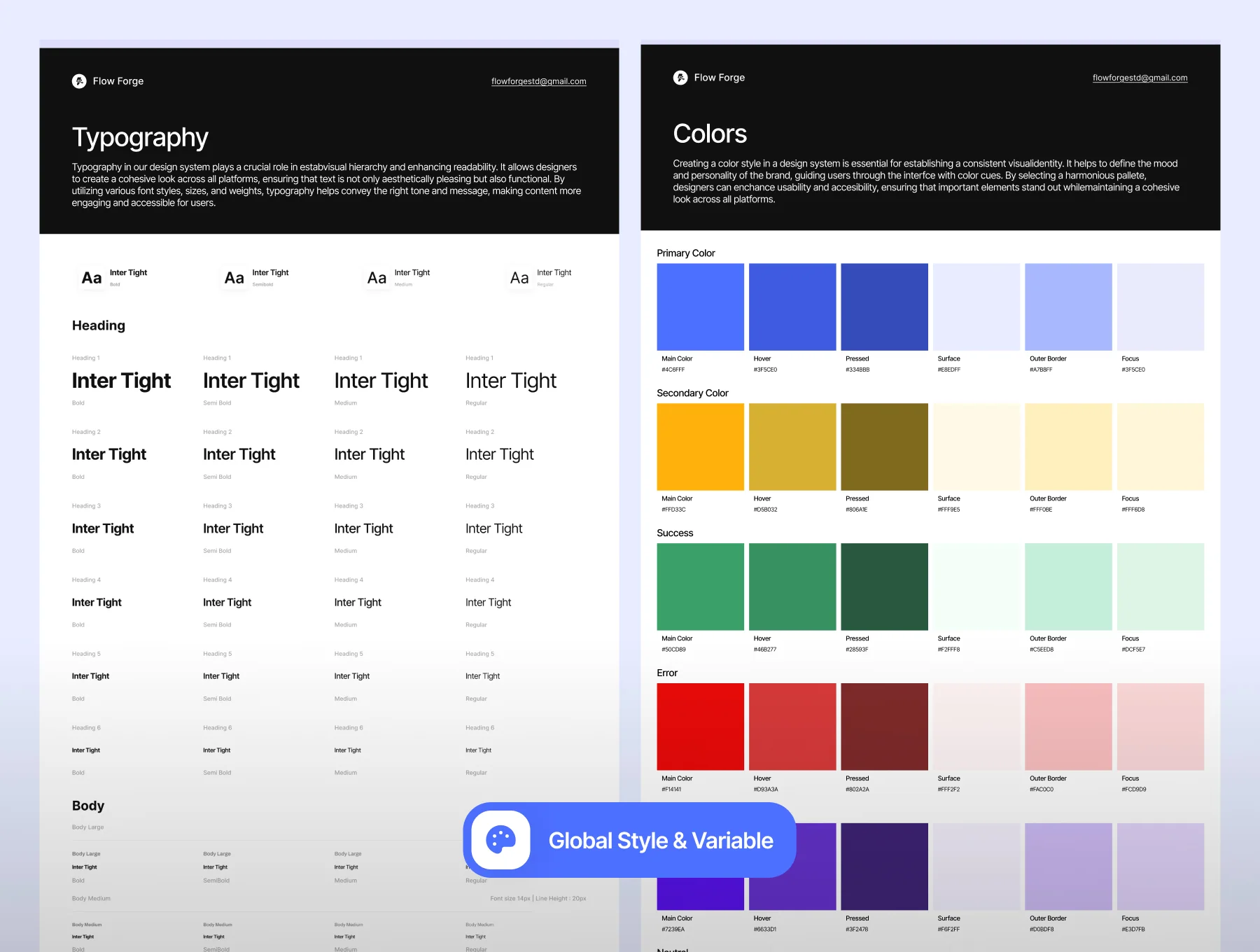Click the Colors description paragraph
Image resolution: width=1260 pixels, height=952 pixels.
point(926,181)
